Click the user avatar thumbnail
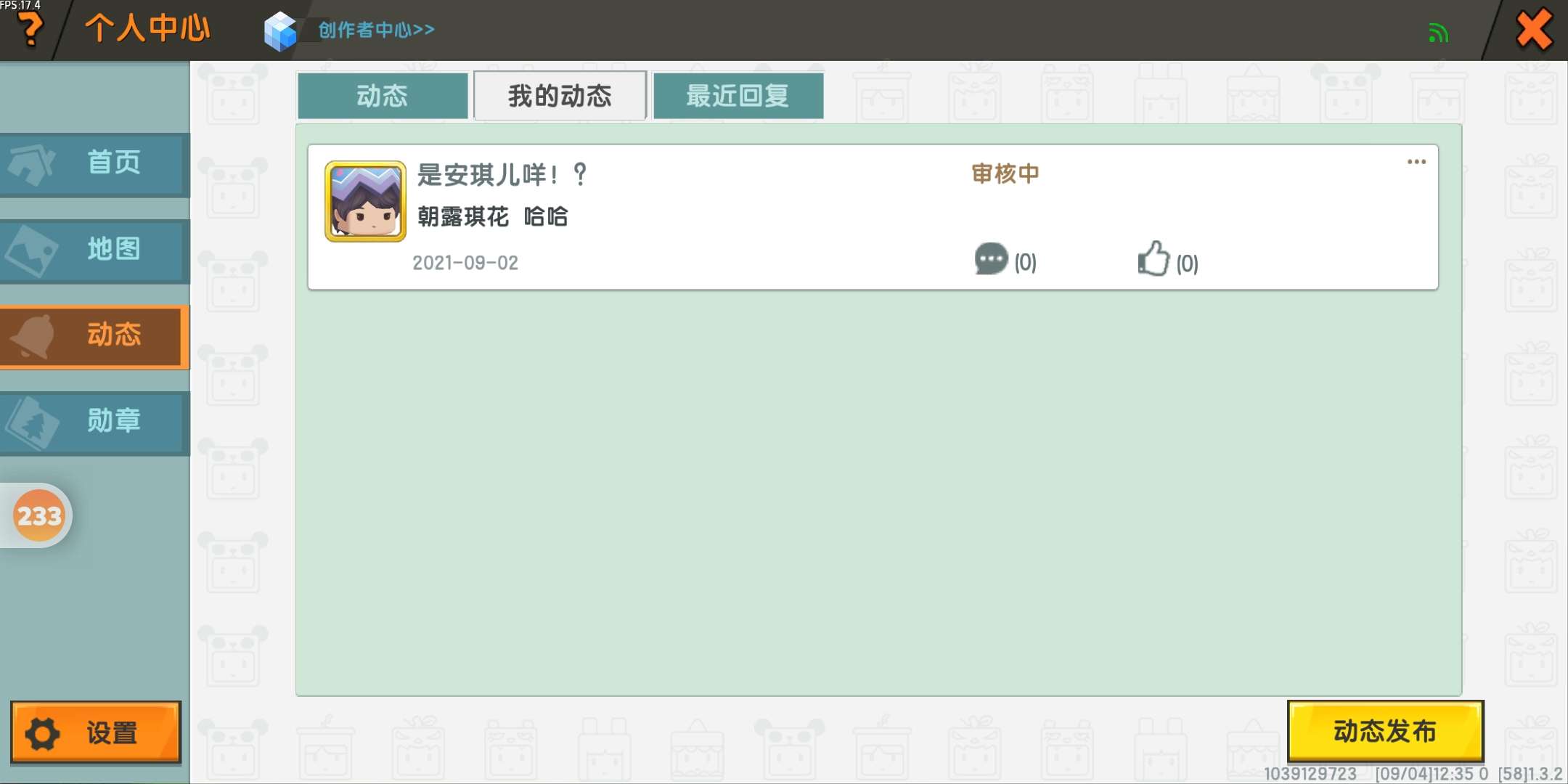 365,201
